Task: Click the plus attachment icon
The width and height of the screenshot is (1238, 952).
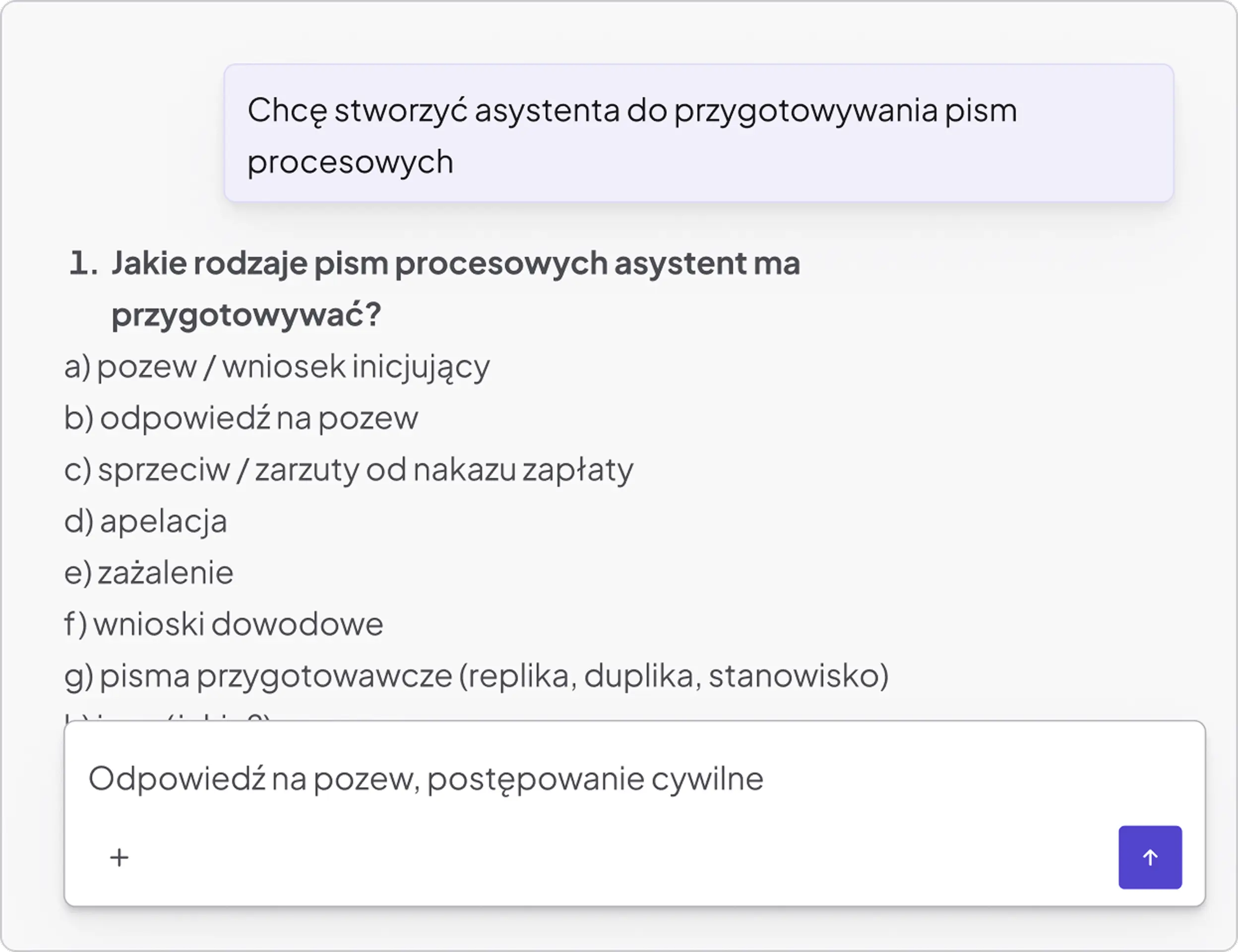Action: click(119, 857)
